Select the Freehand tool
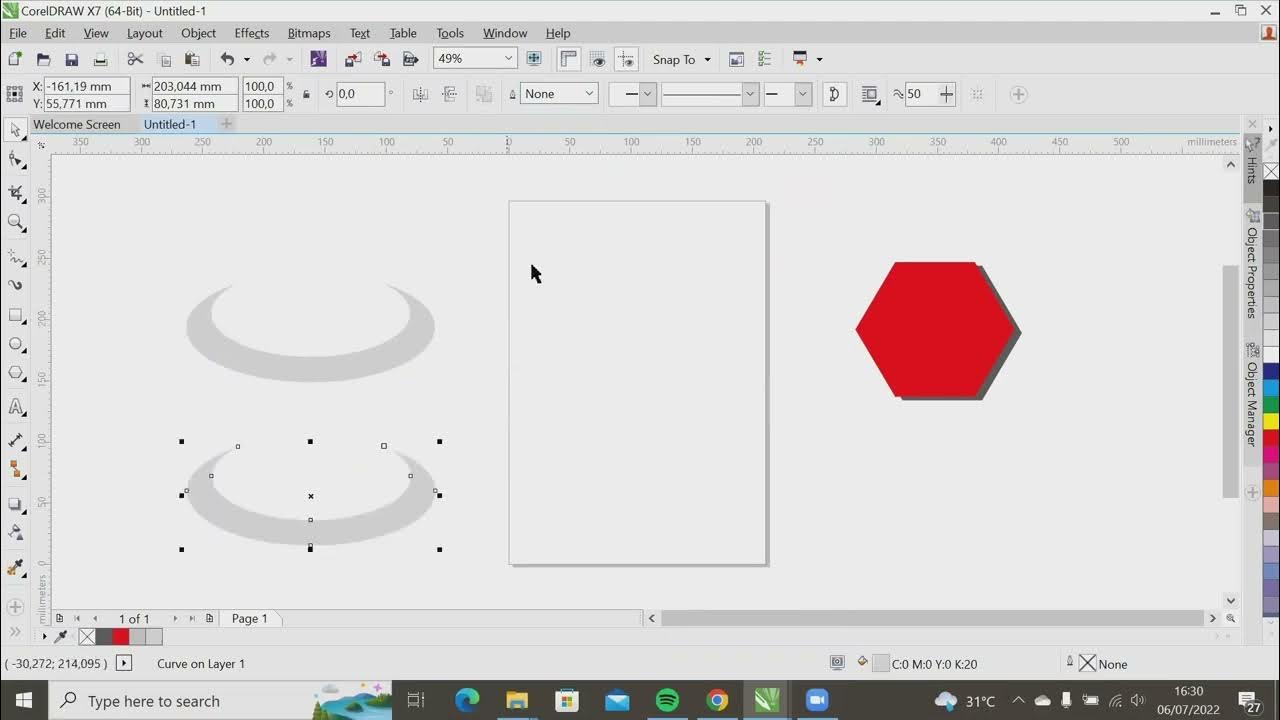The image size is (1280, 720). click(16, 256)
